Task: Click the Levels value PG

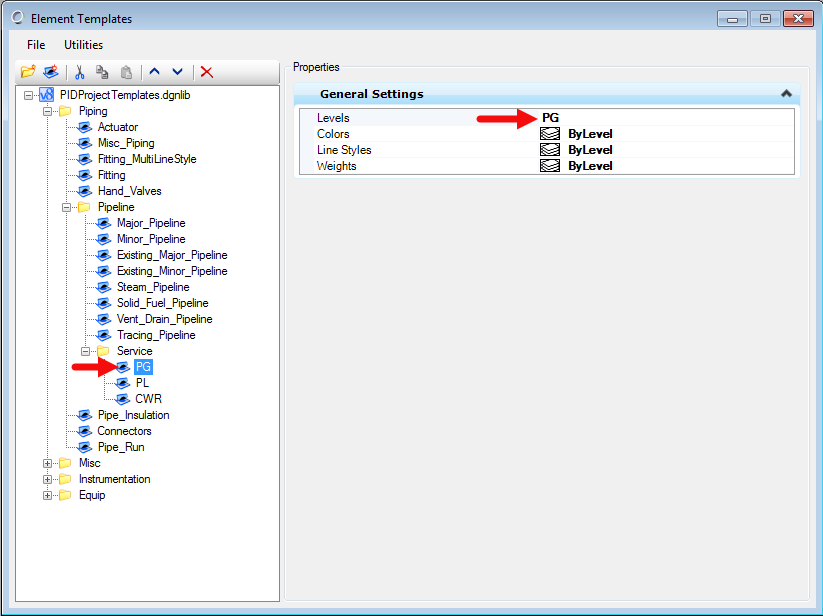Action: (550, 118)
